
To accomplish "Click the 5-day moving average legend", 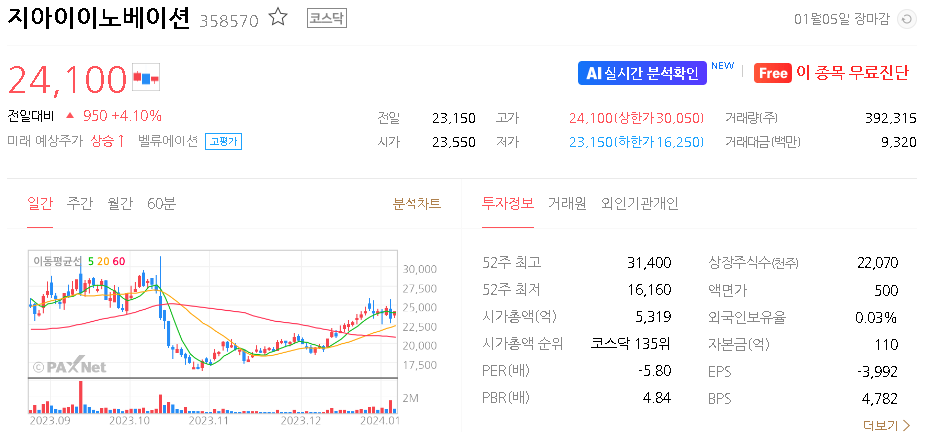I will [90, 261].
